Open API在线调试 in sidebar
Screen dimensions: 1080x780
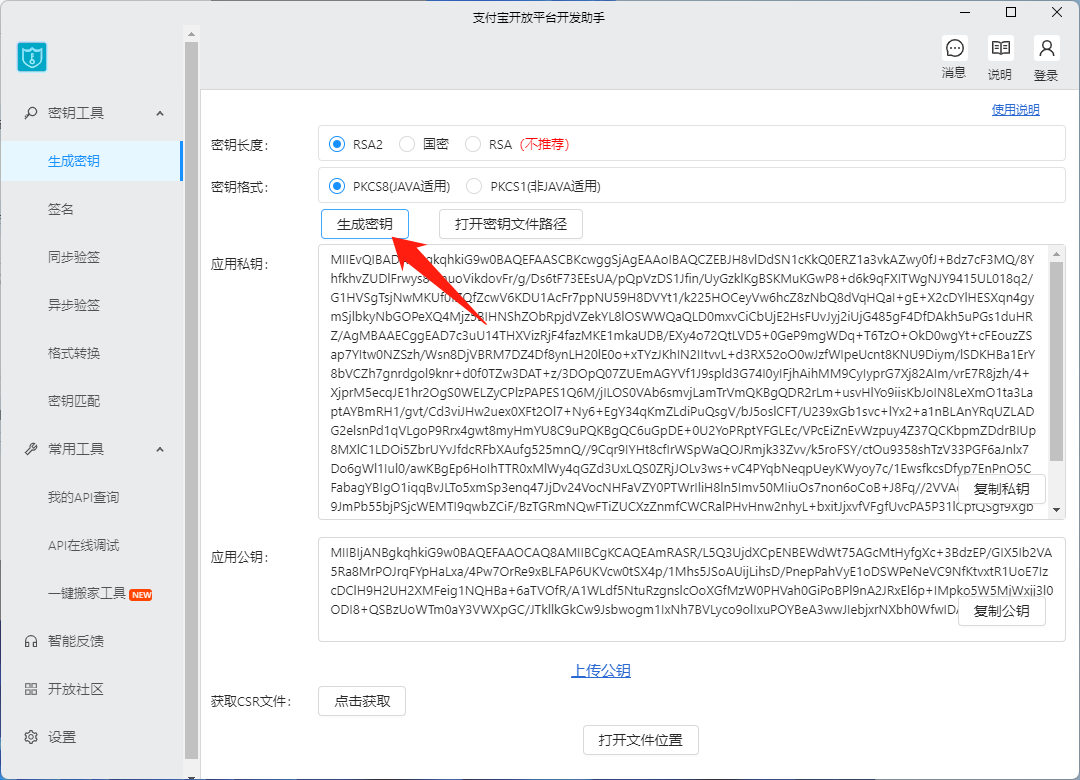(83, 546)
